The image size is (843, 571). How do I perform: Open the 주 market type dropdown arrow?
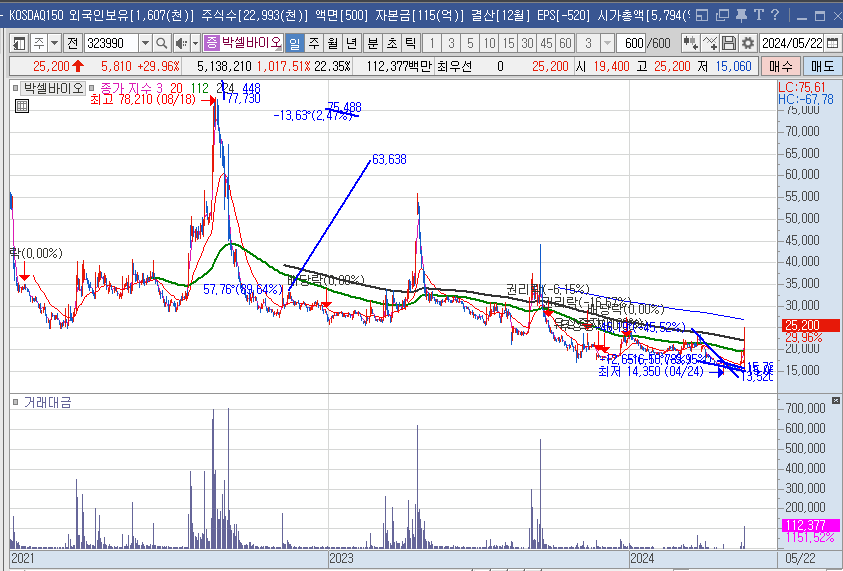pos(55,42)
